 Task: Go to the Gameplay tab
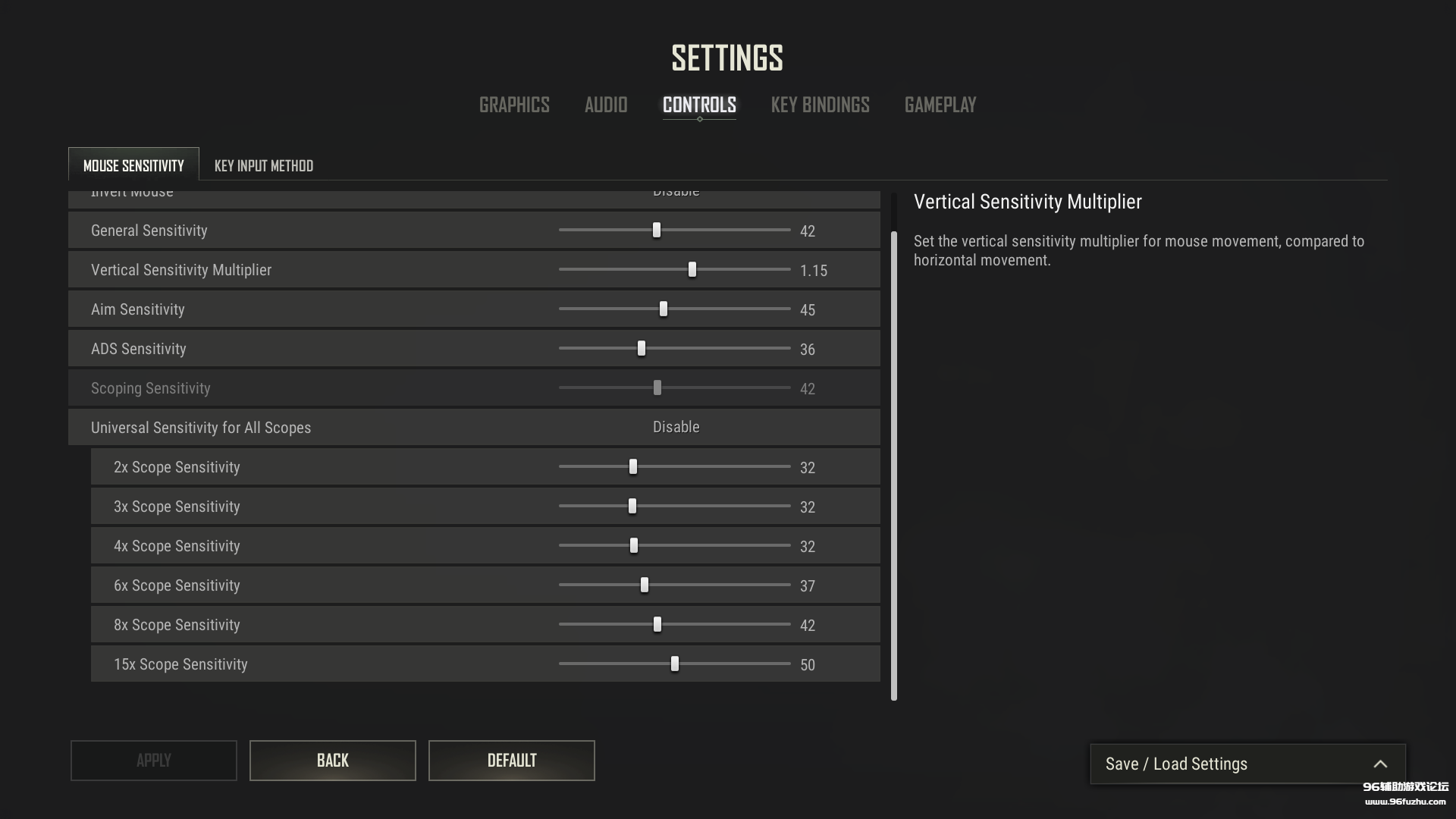[940, 105]
